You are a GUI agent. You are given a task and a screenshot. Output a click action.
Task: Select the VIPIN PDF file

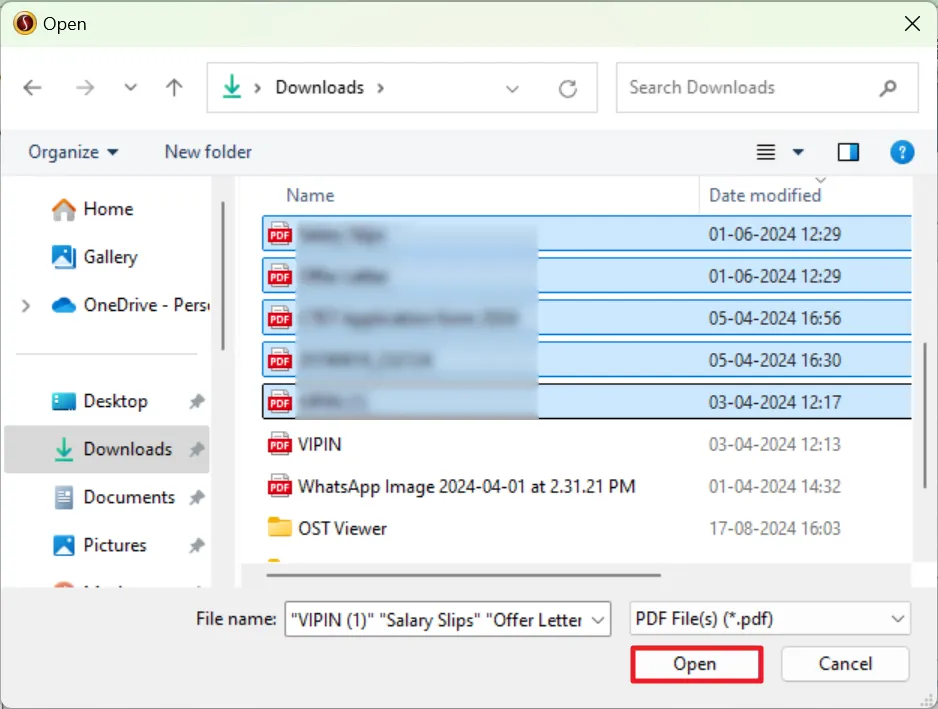(x=319, y=444)
